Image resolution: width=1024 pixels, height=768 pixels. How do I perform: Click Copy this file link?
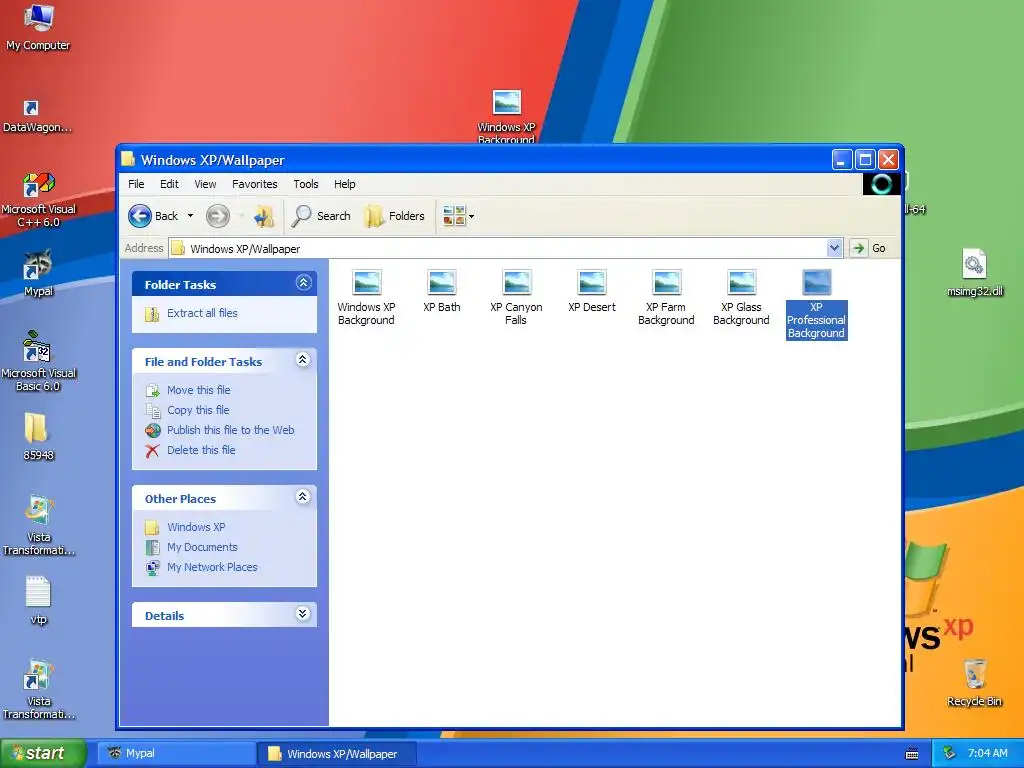click(x=198, y=410)
